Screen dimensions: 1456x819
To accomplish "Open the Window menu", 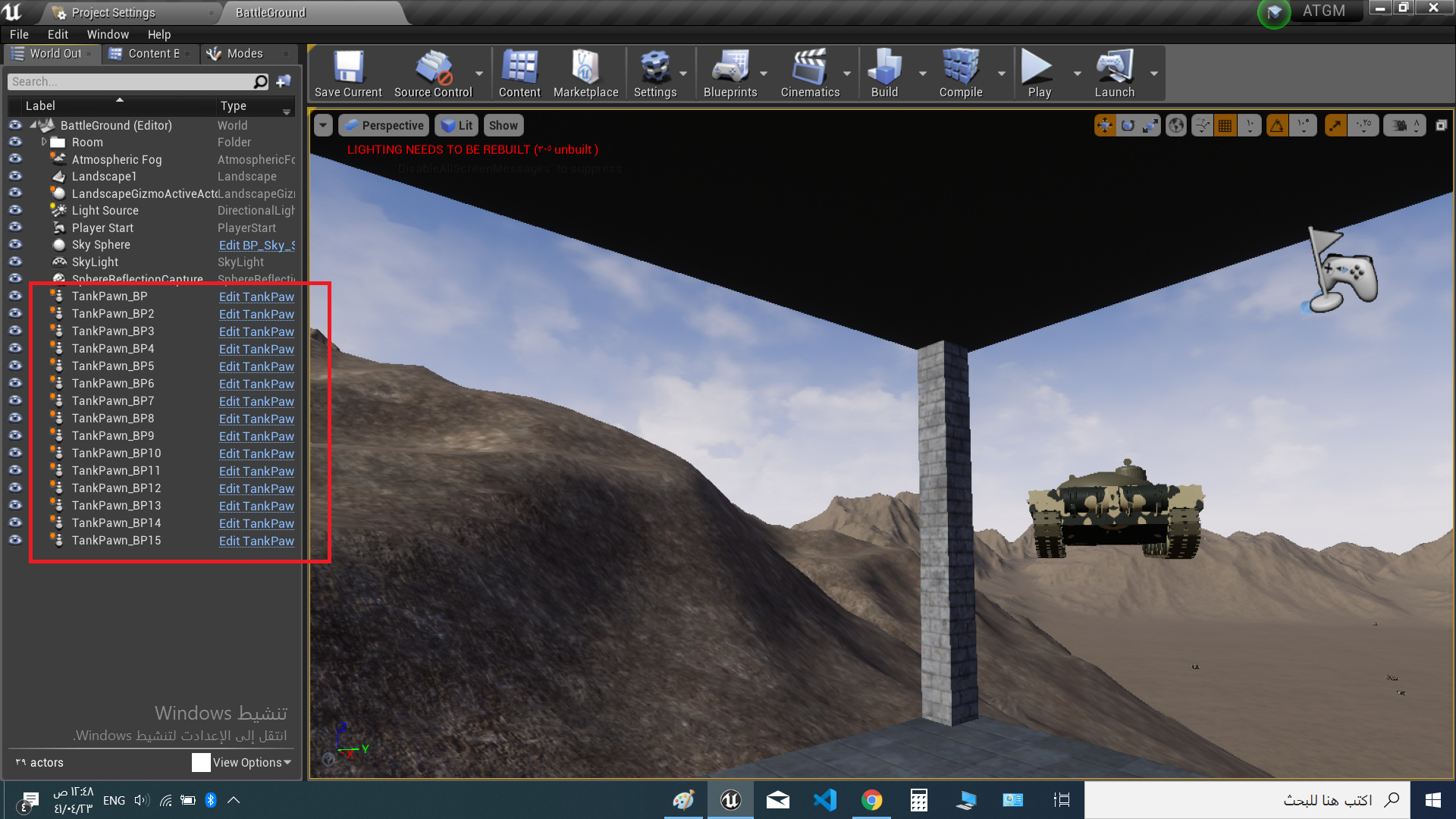I will point(108,34).
